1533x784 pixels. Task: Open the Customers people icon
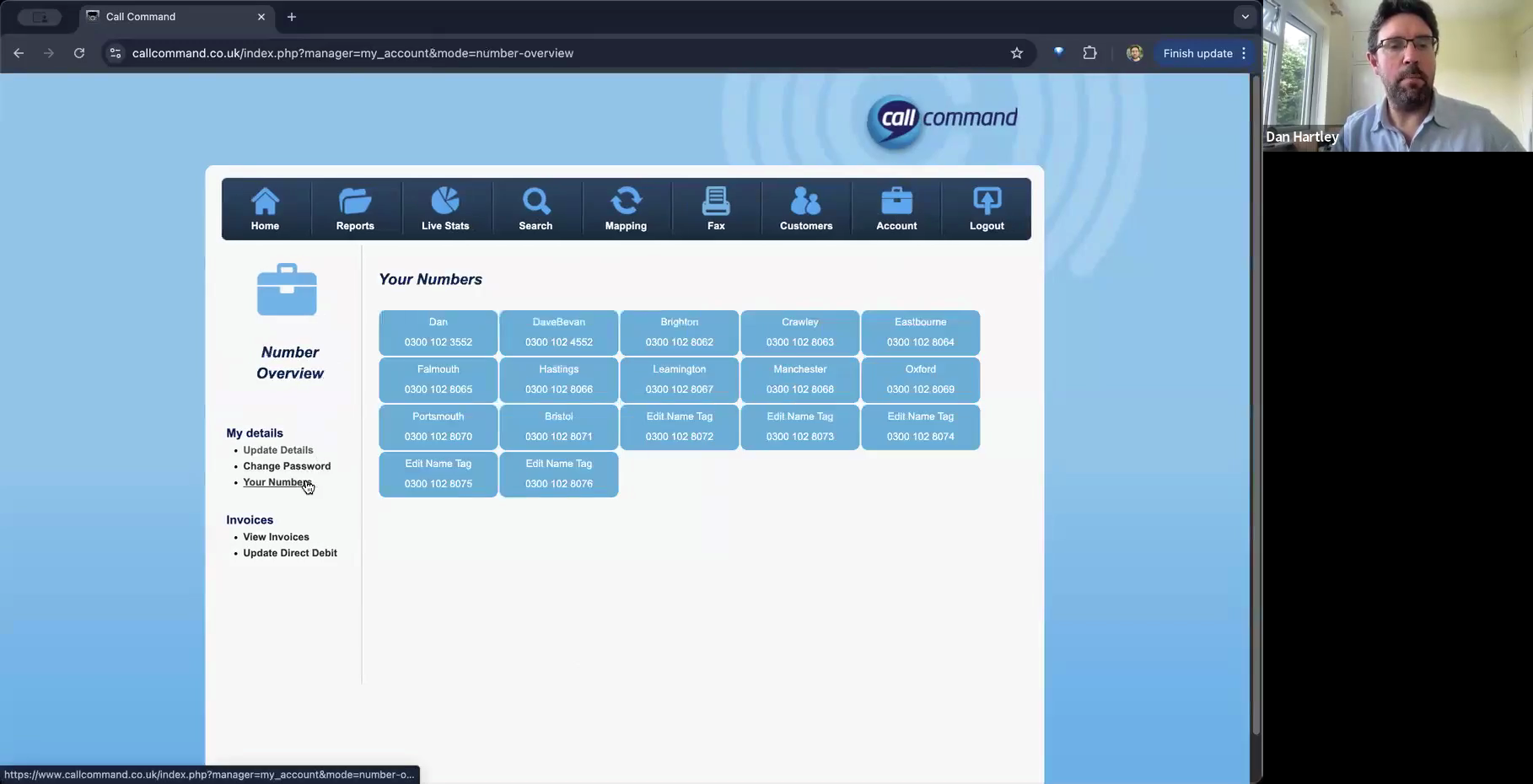click(x=806, y=208)
